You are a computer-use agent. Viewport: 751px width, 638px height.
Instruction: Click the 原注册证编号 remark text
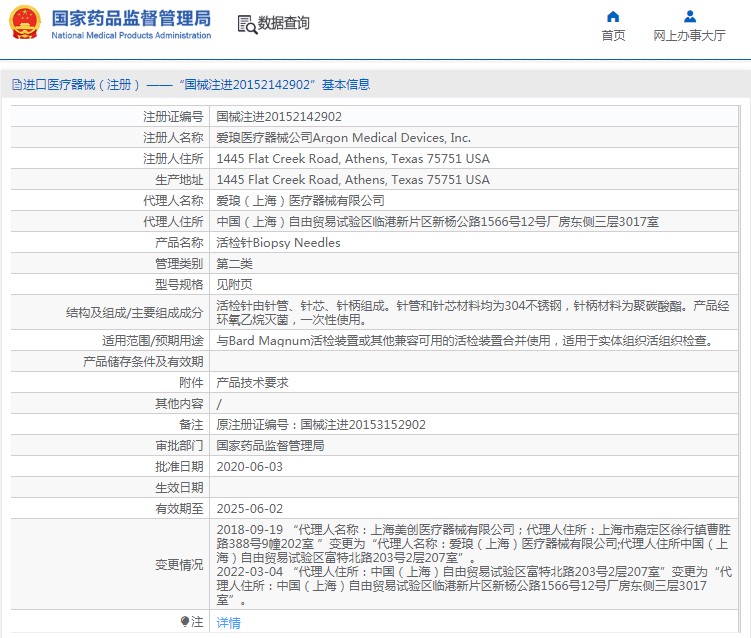[321, 424]
